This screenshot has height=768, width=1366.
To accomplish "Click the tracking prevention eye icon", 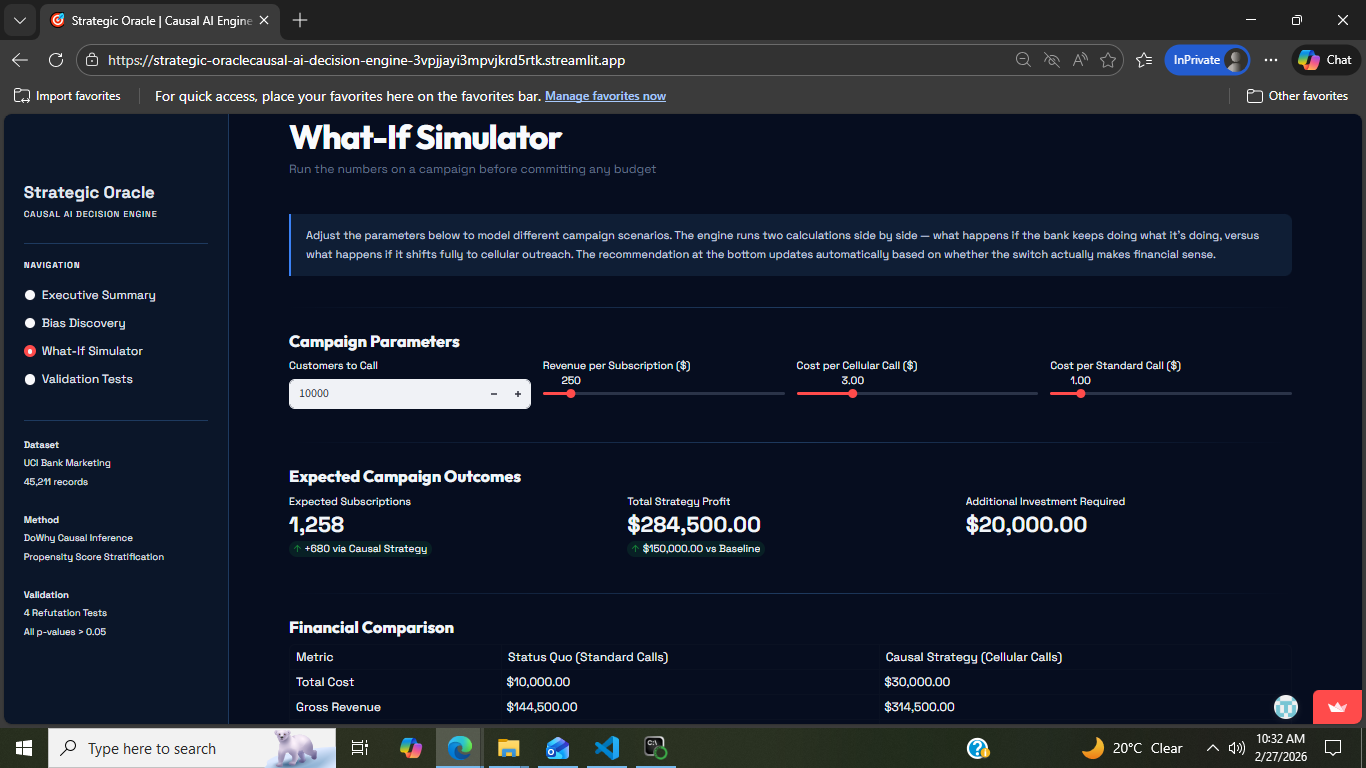I will [1051, 60].
